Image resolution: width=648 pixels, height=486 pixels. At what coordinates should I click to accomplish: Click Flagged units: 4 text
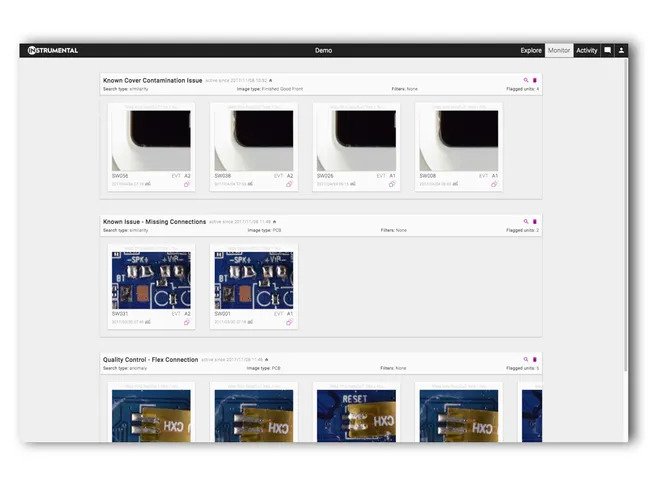click(x=522, y=89)
